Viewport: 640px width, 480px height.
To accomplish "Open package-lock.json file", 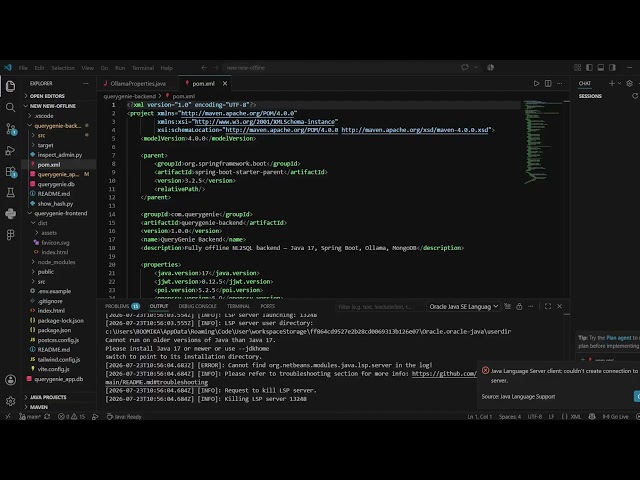I will (60, 321).
